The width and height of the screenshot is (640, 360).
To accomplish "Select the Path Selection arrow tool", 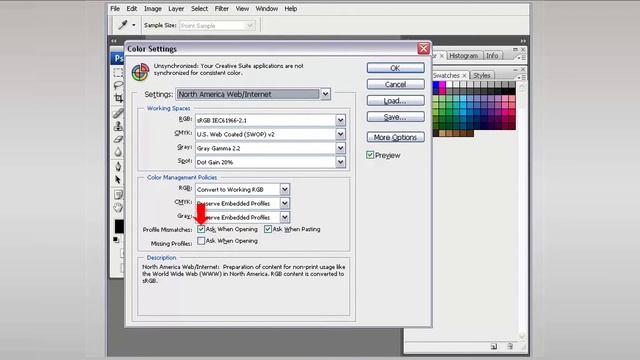I will coord(118,179).
